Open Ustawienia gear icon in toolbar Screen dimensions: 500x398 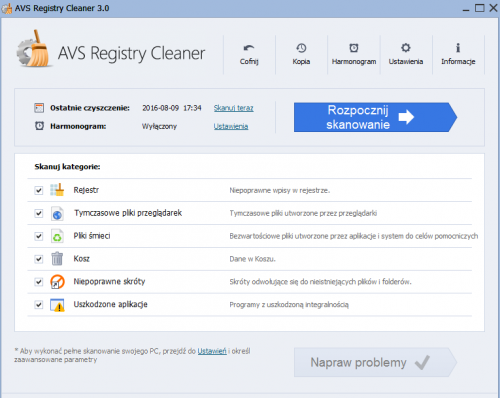point(406,48)
